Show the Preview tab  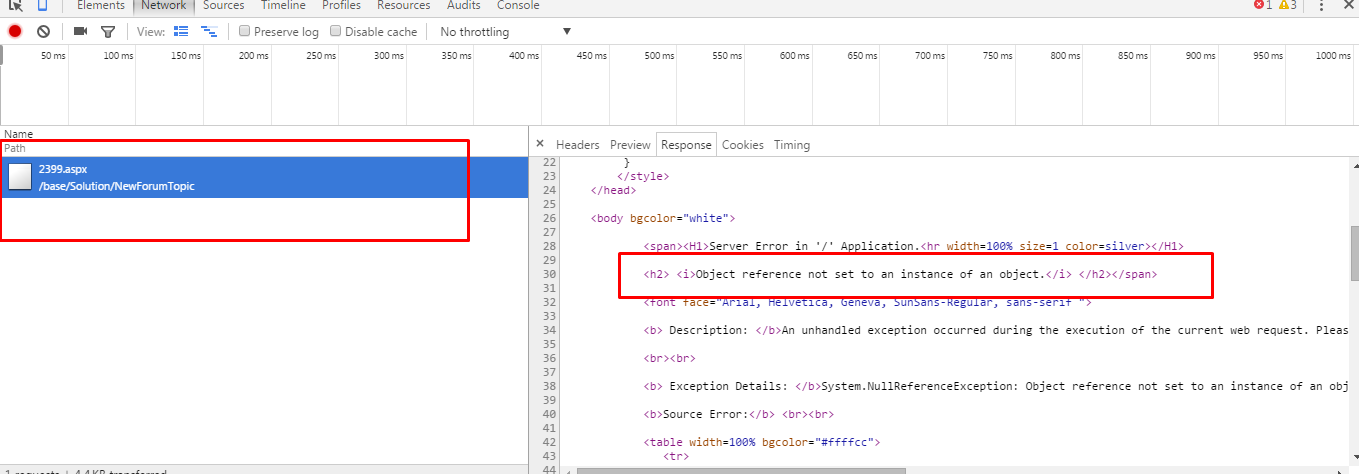tap(630, 145)
